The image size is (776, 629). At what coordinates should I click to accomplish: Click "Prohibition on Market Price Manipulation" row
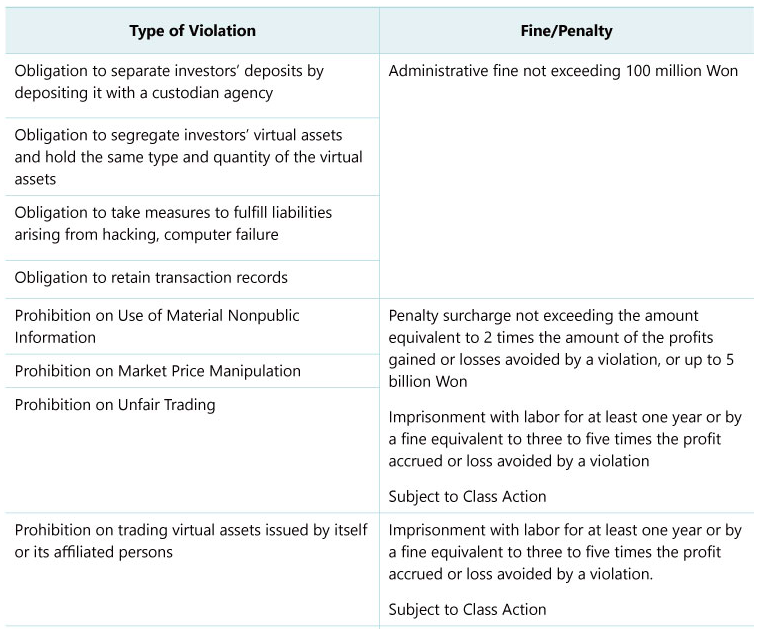pos(157,371)
